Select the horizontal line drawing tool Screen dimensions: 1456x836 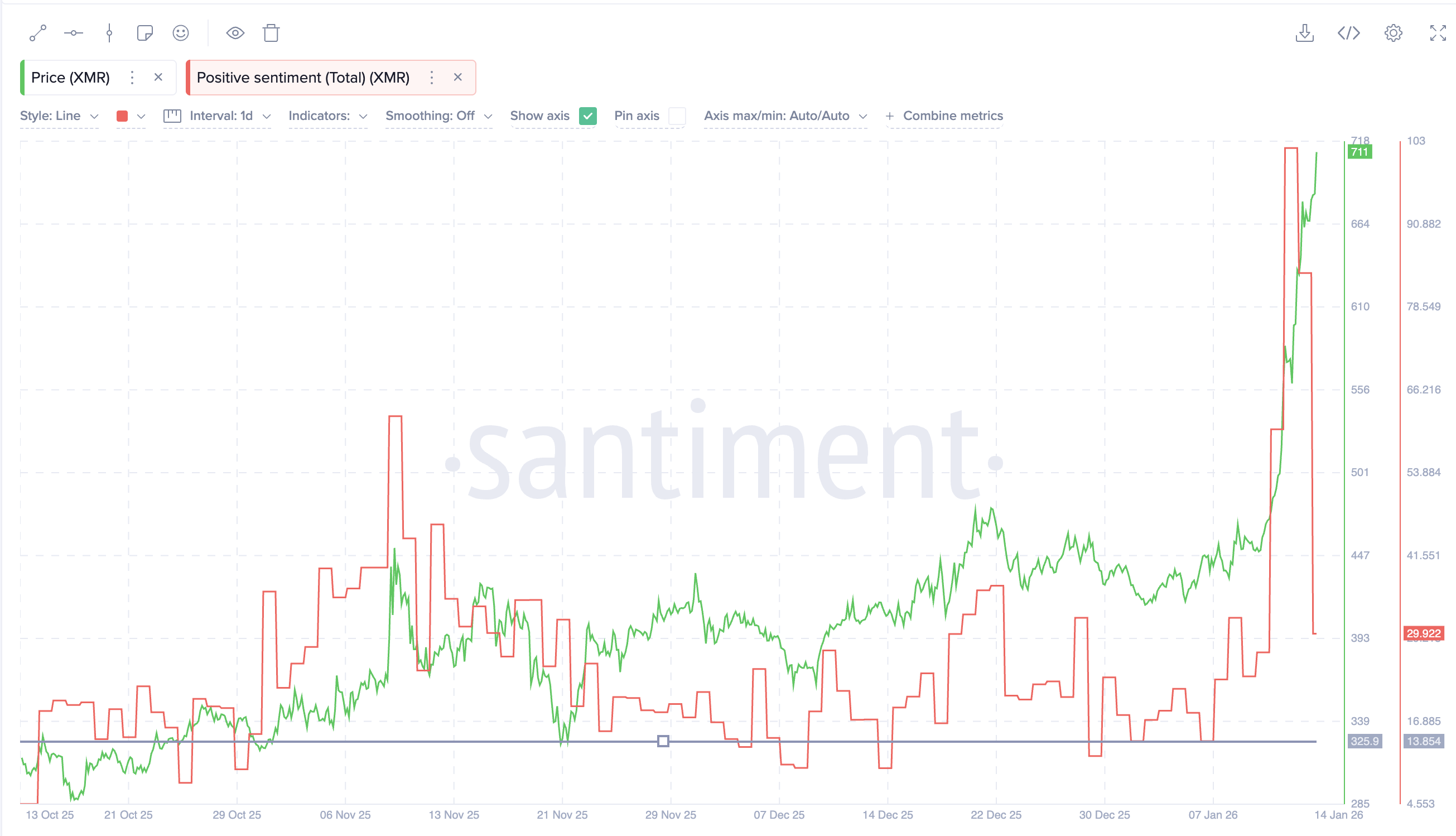coord(74,33)
